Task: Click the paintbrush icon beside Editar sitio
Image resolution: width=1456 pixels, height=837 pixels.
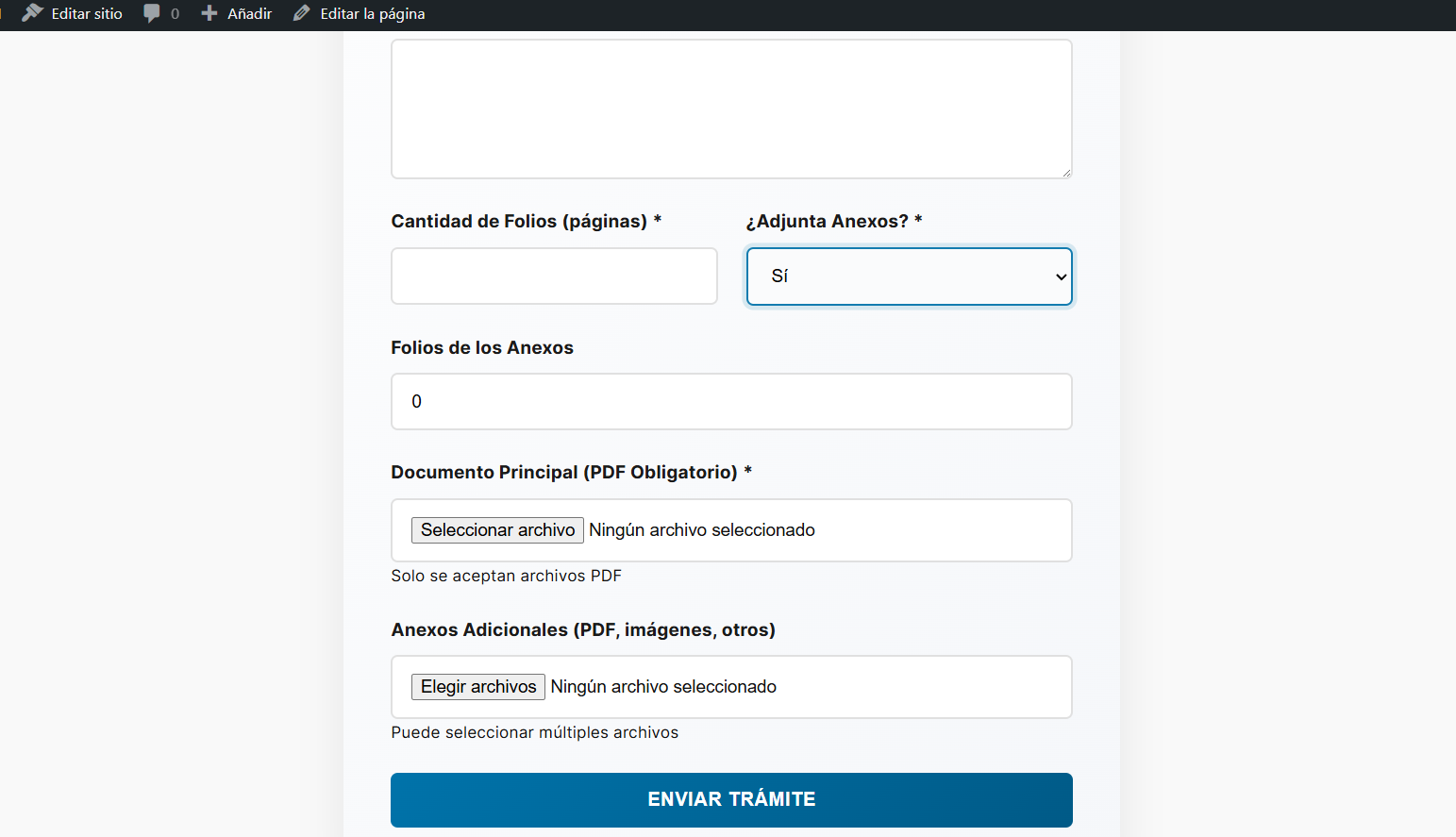Action: [33, 13]
